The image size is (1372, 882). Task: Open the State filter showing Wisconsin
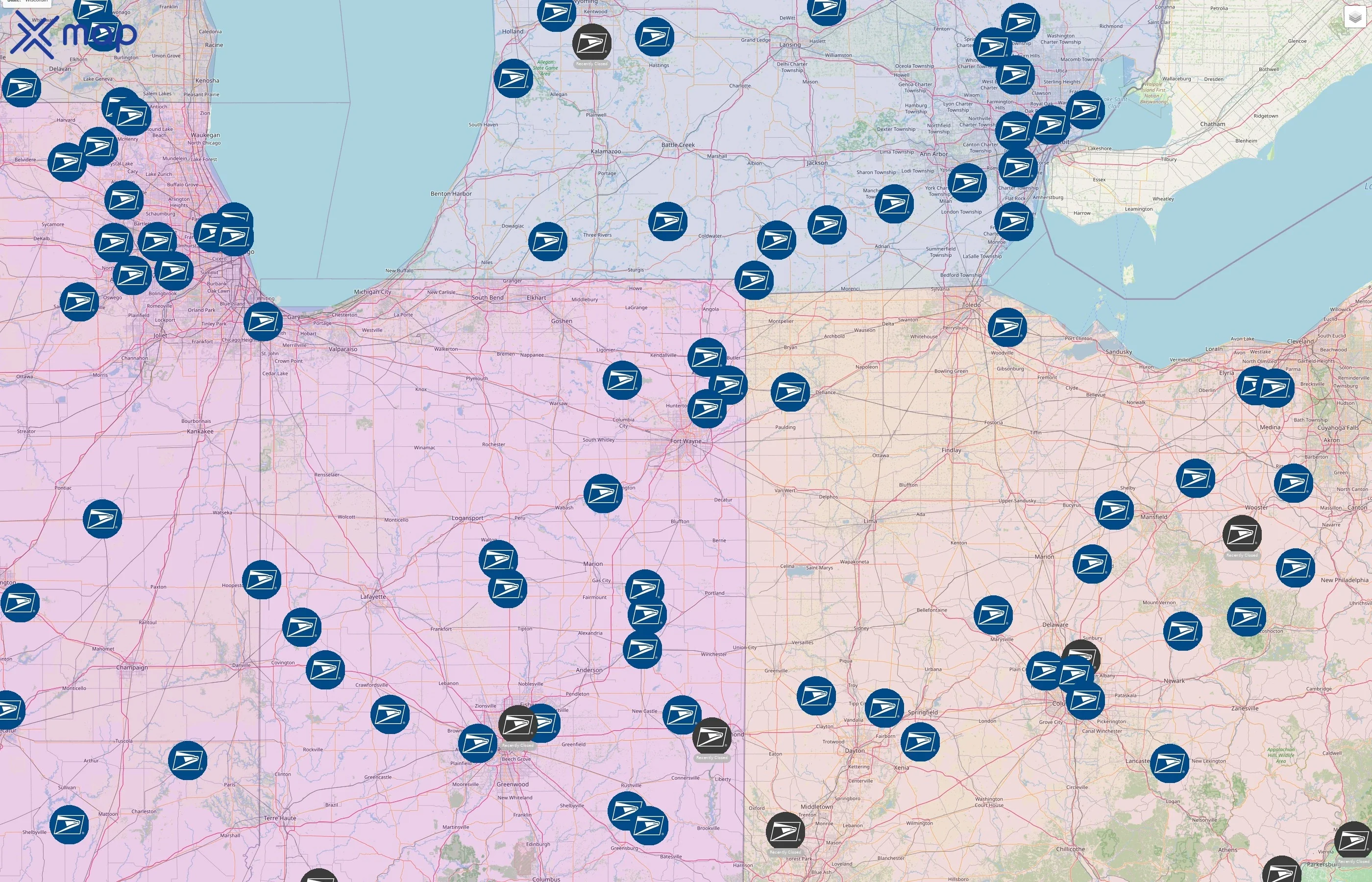click(26, 2)
